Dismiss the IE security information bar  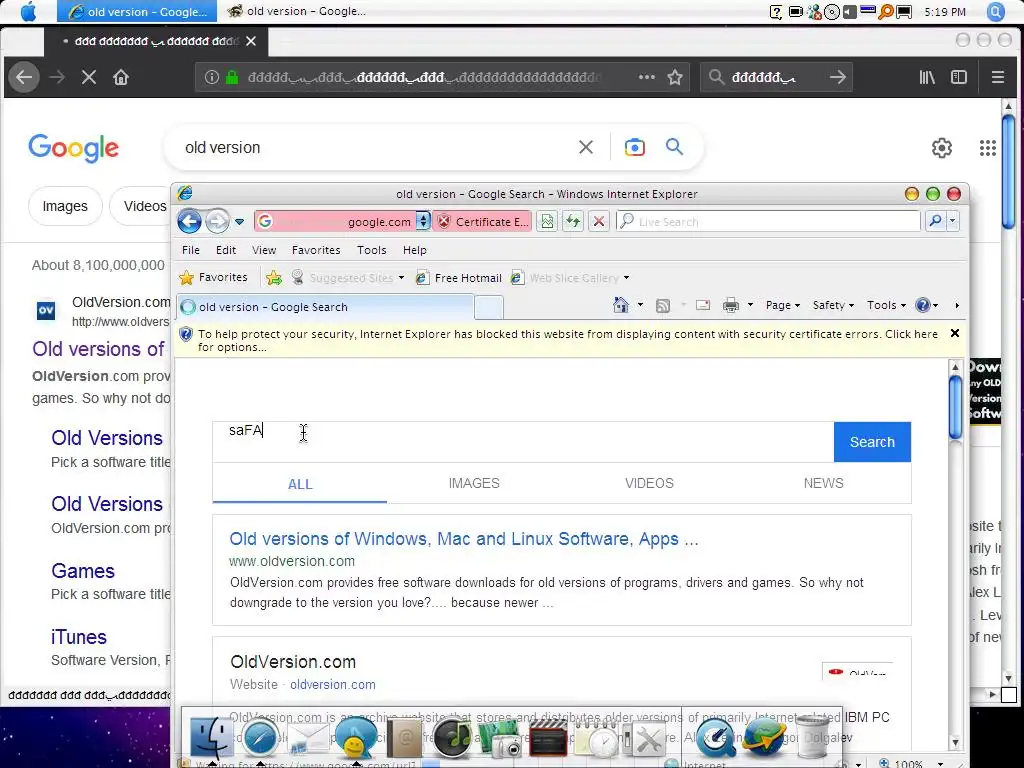click(954, 334)
